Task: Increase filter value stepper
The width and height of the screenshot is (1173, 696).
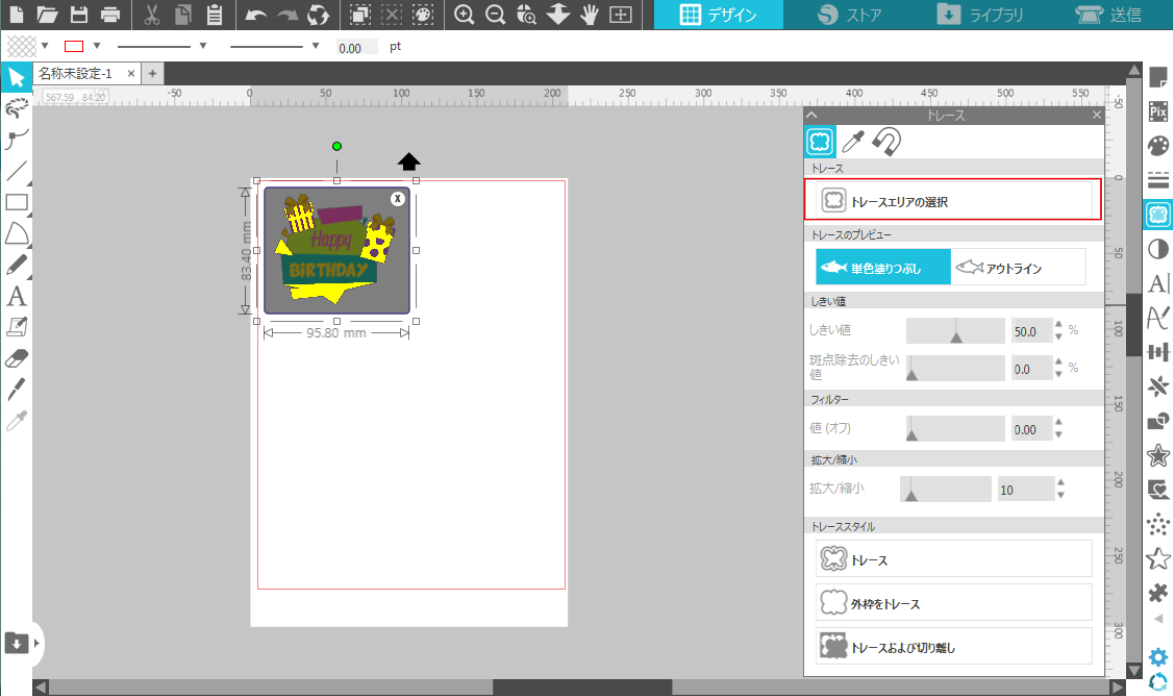Action: coord(1059,423)
